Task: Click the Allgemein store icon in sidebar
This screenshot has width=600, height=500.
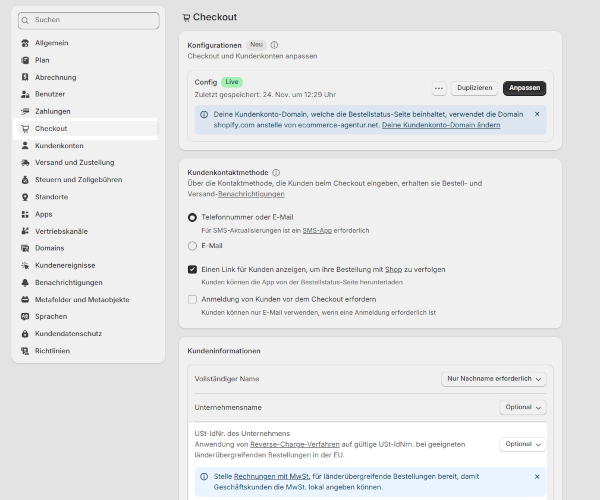Action: click(x=24, y=43)
